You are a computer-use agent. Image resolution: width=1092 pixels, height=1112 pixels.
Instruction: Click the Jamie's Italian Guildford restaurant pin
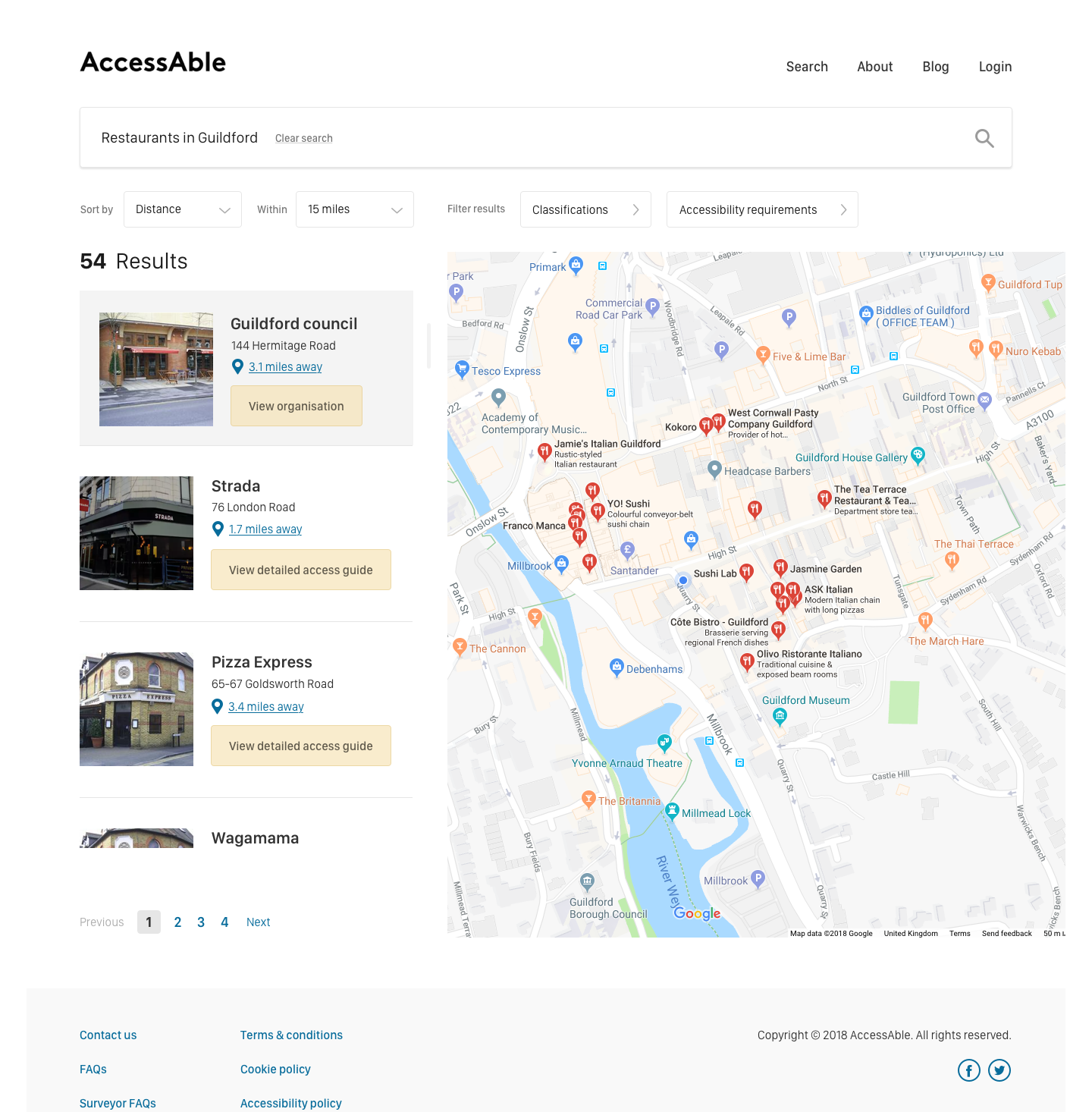click(544, 452)
